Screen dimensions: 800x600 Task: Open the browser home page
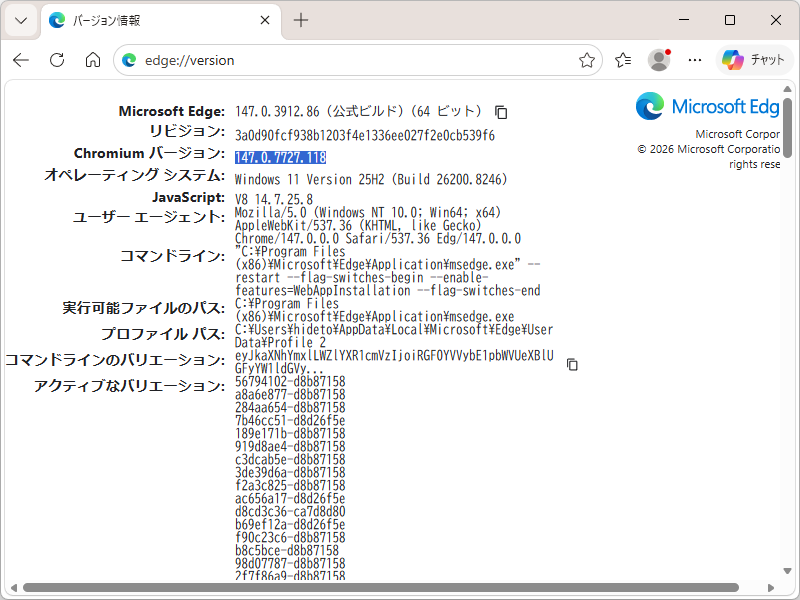tap(92, 60)
